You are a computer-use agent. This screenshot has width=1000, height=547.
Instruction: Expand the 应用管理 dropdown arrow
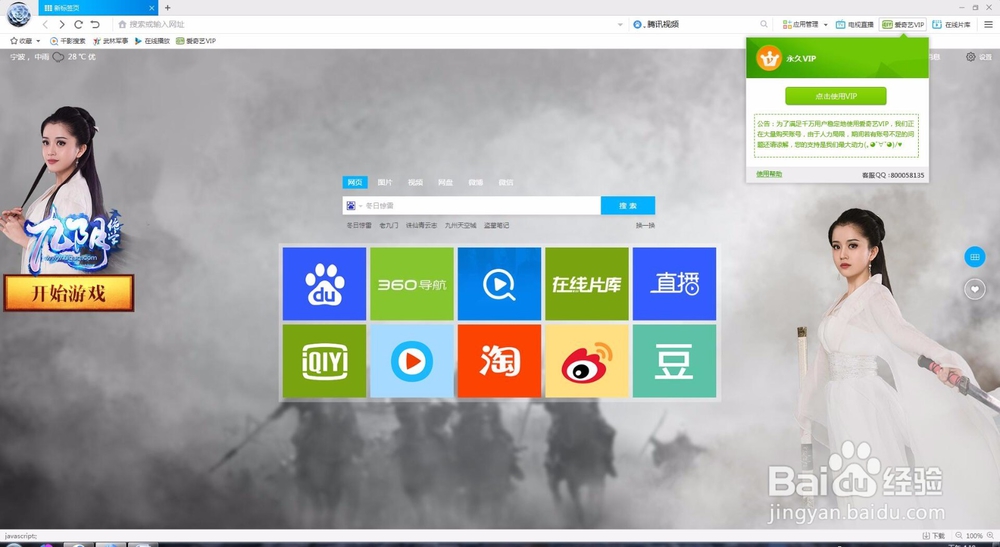[825, 24]
